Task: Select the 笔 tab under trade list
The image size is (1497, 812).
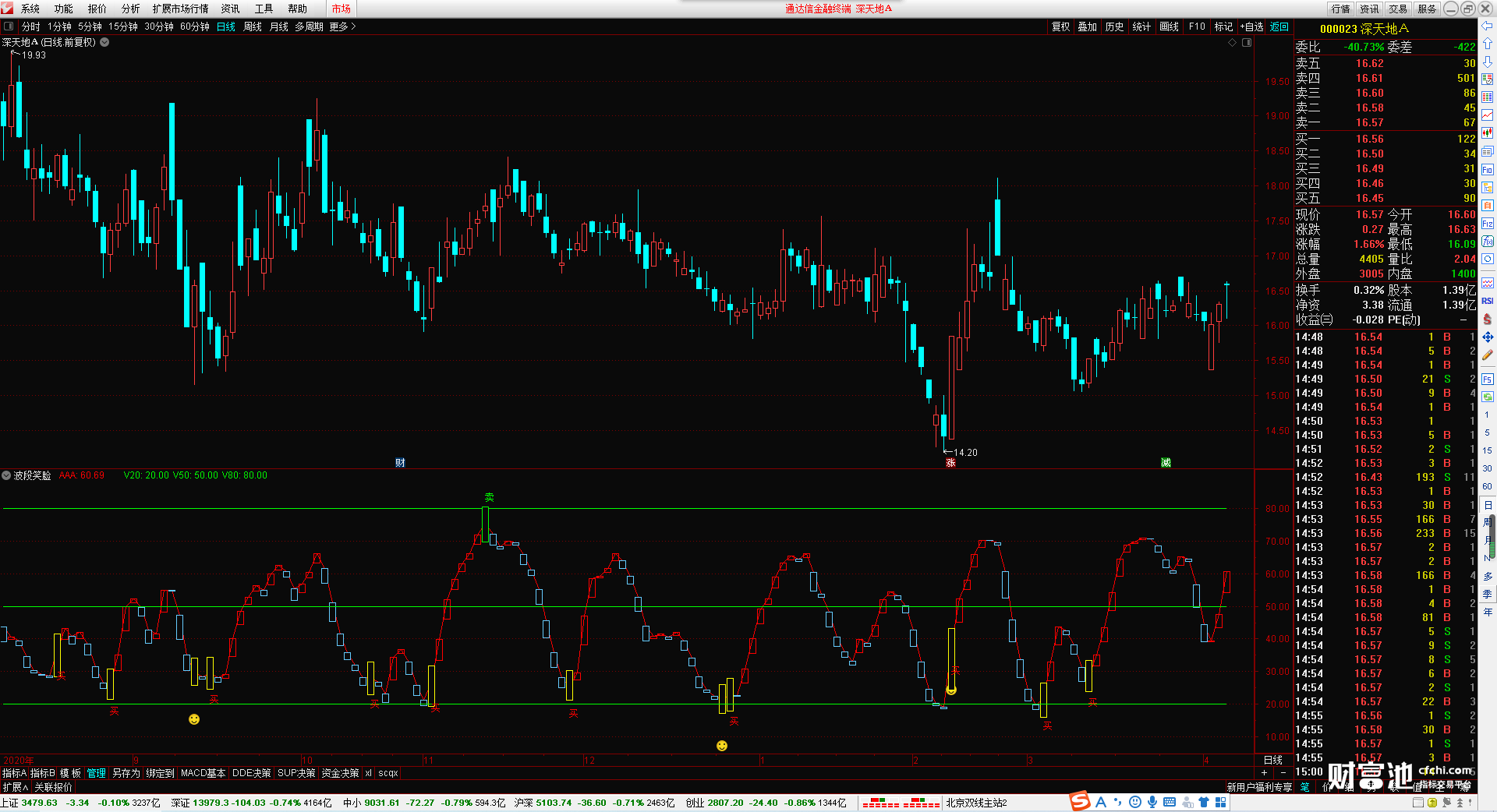Action: coord(1304,787)
